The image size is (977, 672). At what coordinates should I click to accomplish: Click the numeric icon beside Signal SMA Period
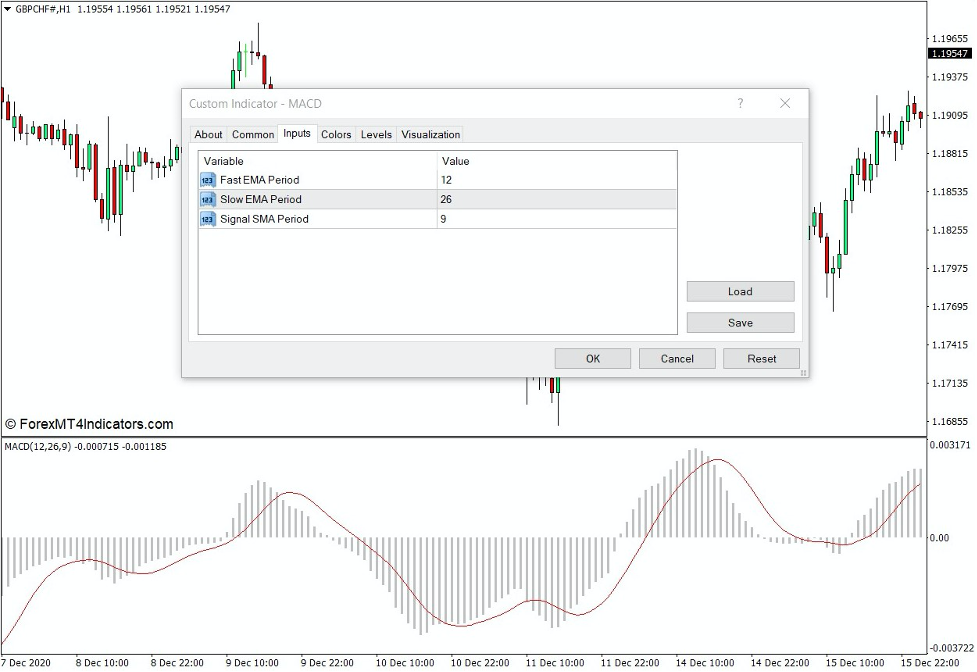coord(207,218)
